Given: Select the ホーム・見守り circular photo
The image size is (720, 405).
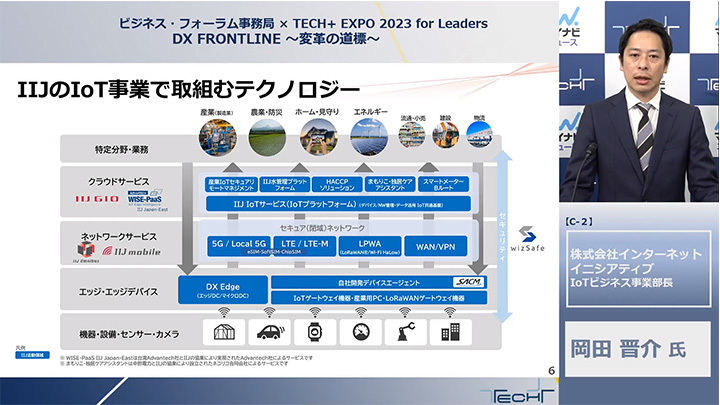Looking at the screenshot, I should [318, 138].
